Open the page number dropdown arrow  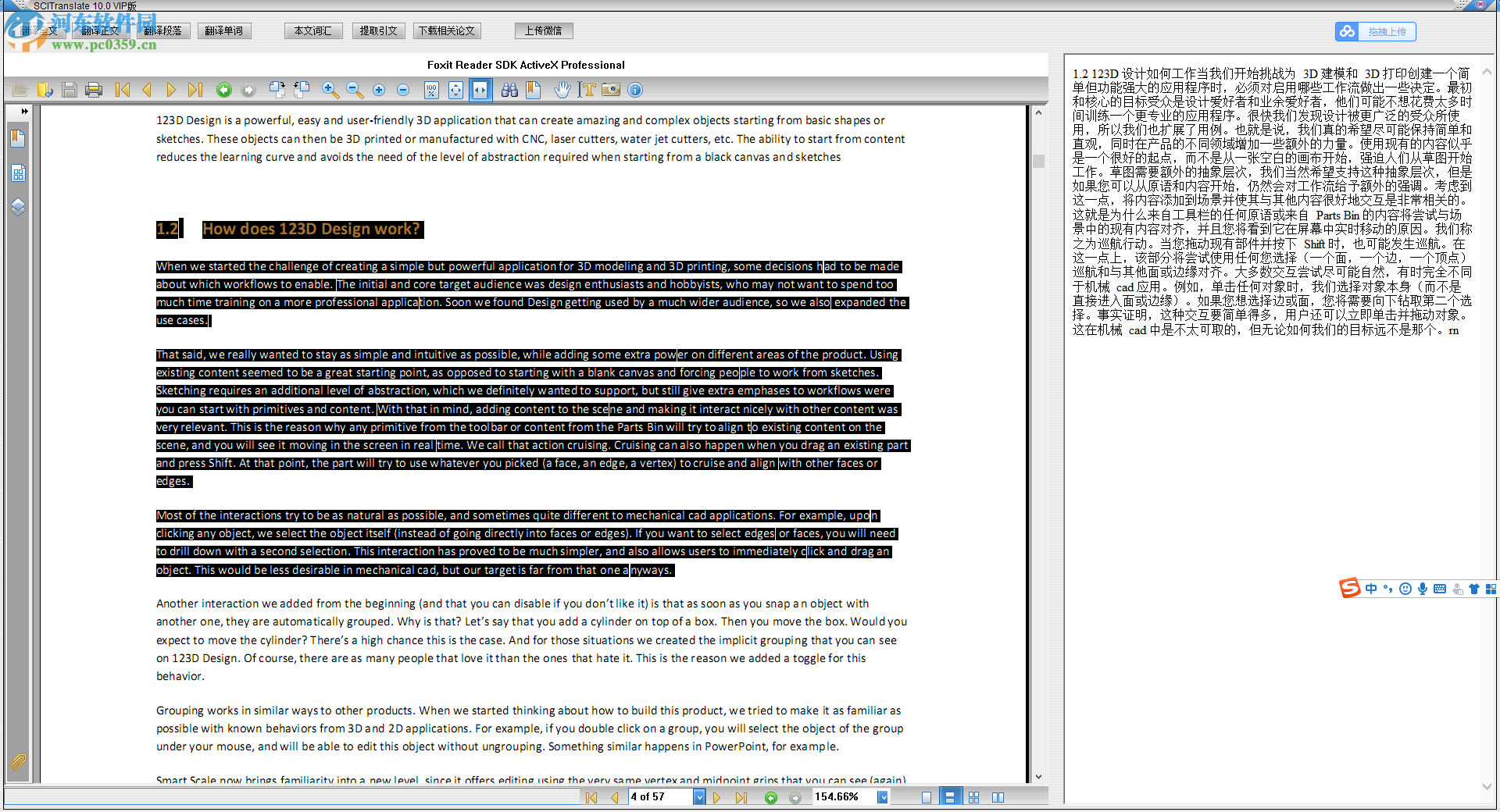pos(699,797)
